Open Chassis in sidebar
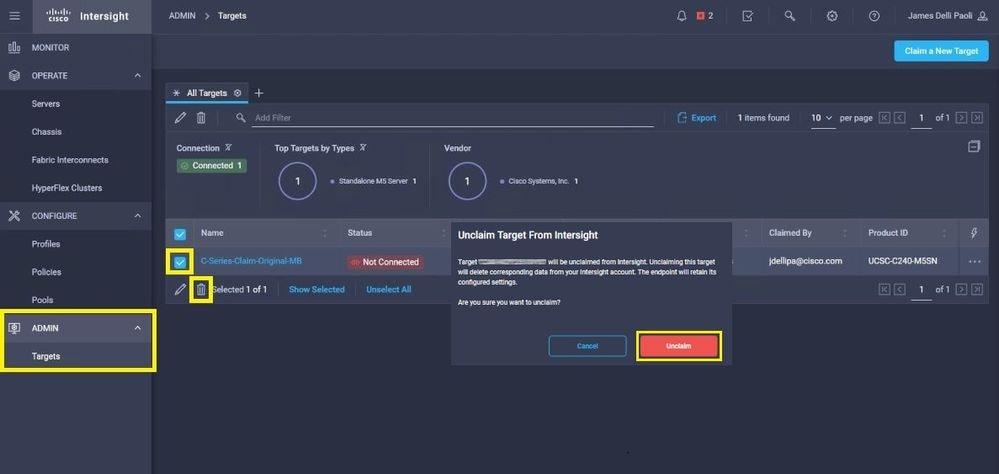This screenshot has width=999, height=474. pos(47,132)
